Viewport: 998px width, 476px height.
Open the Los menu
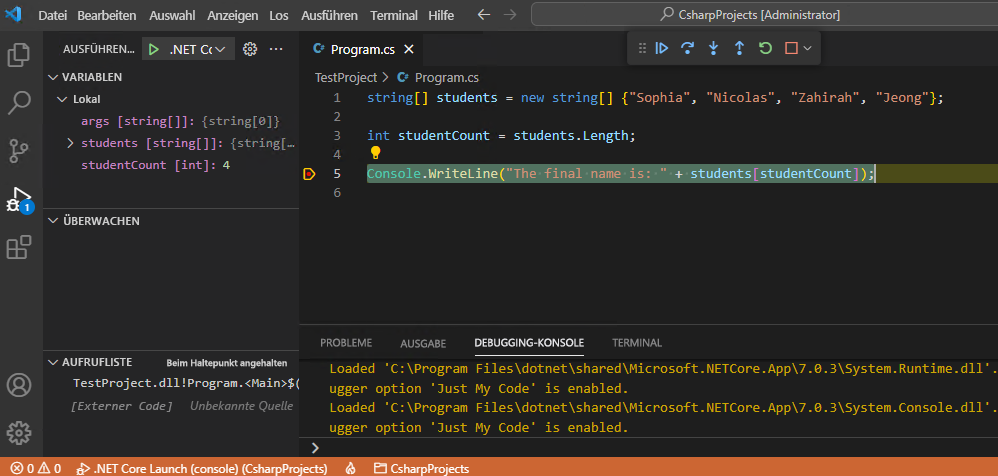pyautogui.click(x=279, y=15)
